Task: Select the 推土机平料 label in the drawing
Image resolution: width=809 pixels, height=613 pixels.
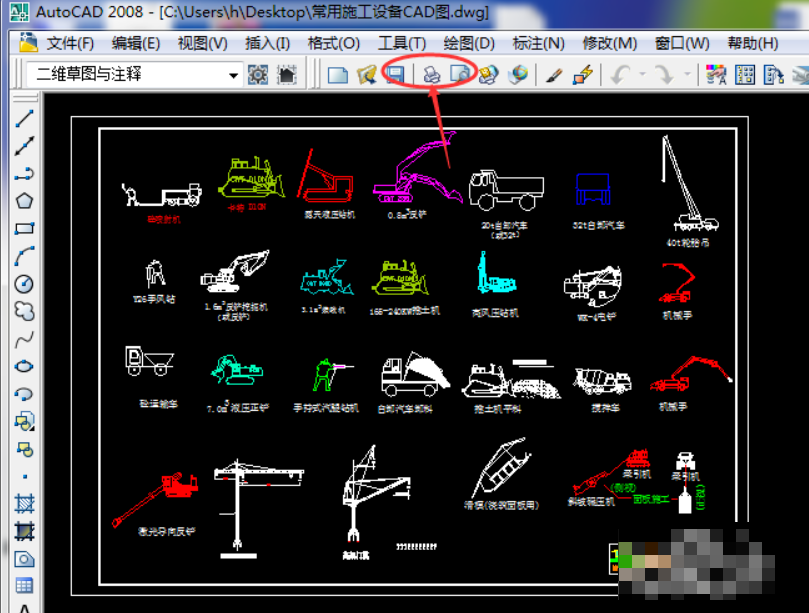Action: tap(497, 409)
